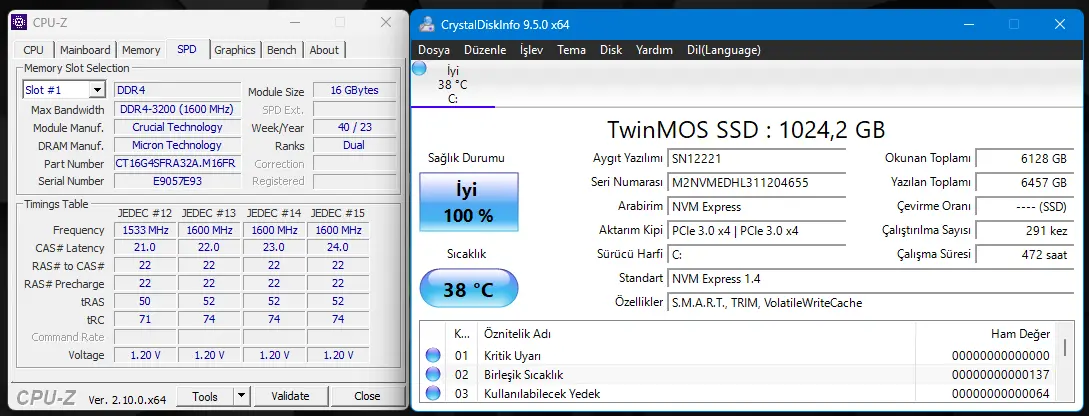
Task: Click the DDR4 memory type field
Action: tap(178, 90)
